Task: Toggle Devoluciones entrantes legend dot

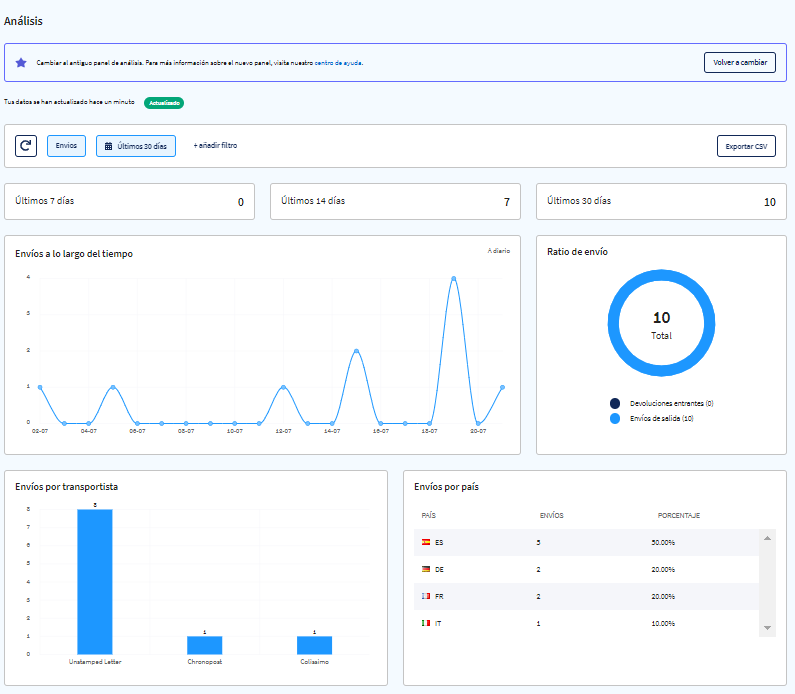Action: click(615, 404)
